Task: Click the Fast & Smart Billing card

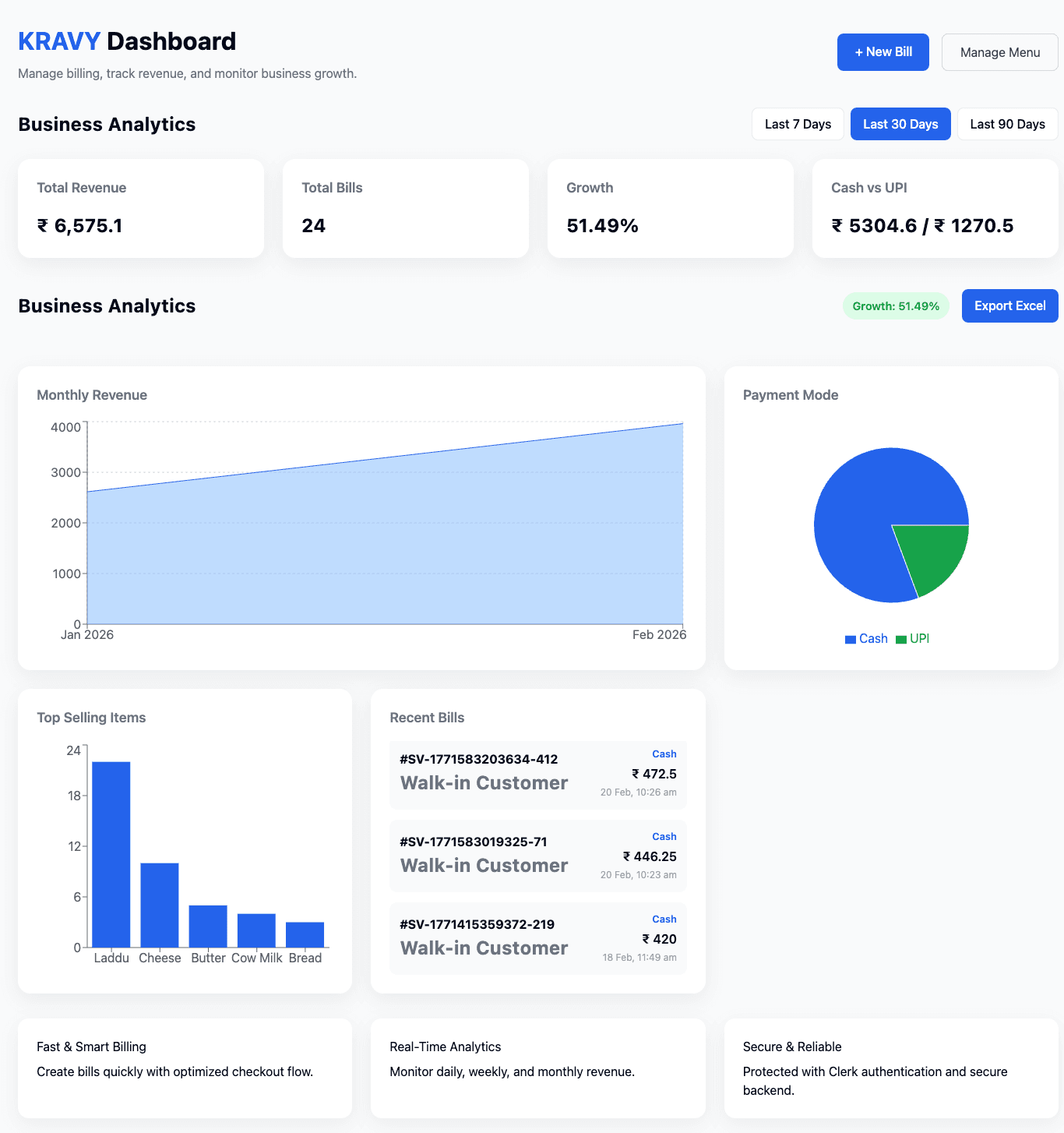Action: (x=185, y=1068)
